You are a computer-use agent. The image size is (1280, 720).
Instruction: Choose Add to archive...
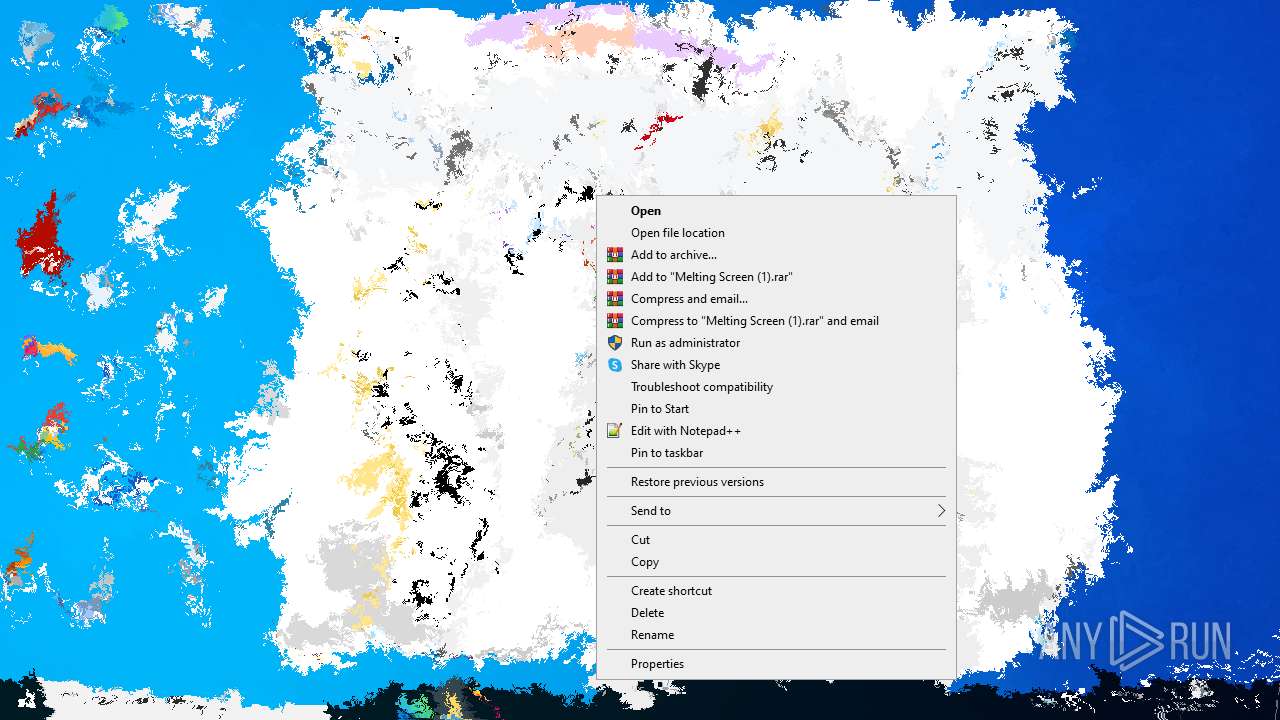pos(776,255)
